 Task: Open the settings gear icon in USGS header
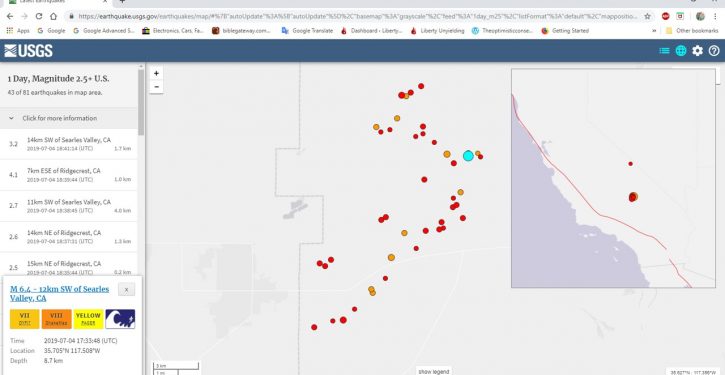[x=697, y=51]
